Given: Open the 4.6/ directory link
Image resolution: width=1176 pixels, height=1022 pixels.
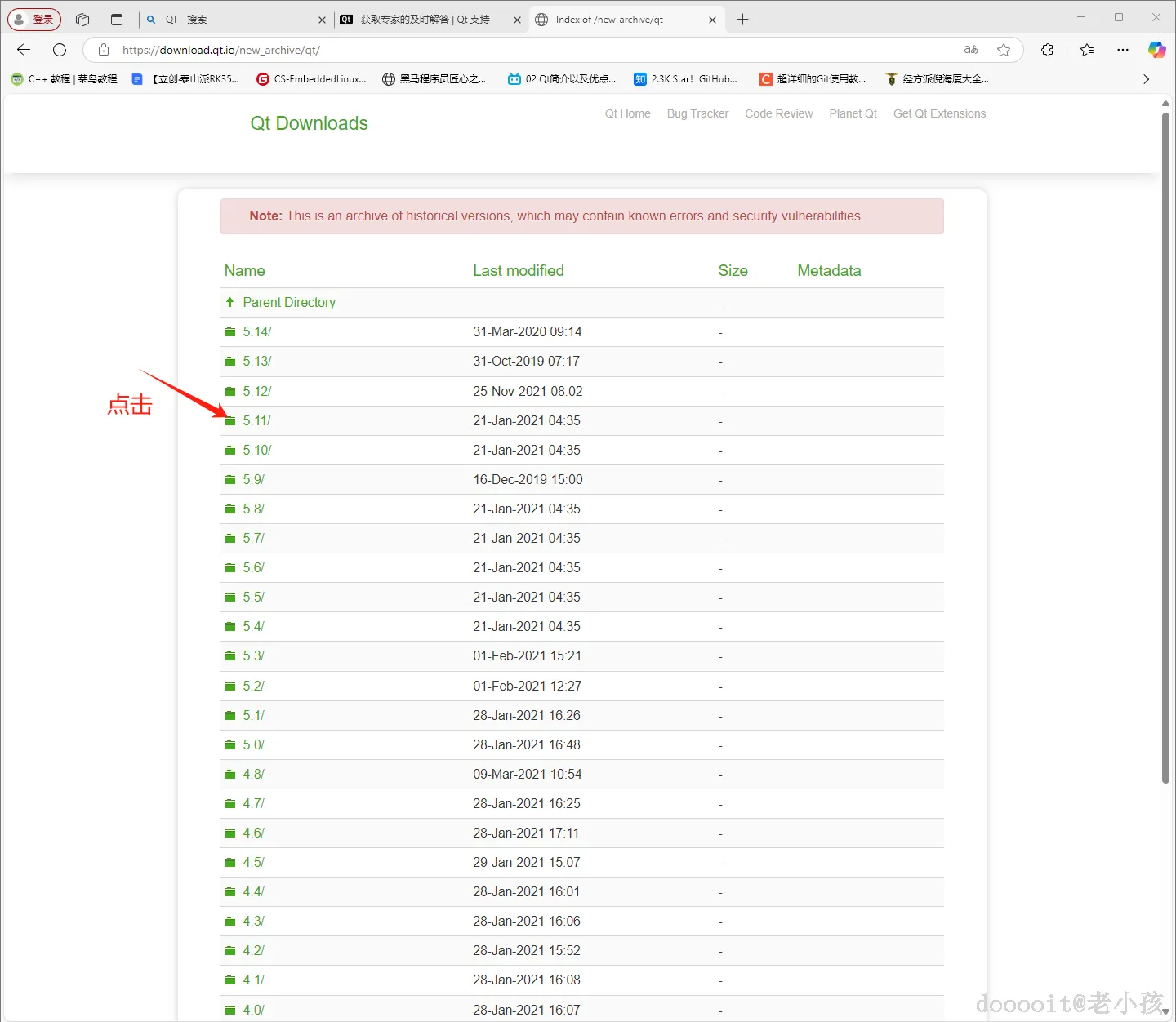Looking at the screenshot, I should (253, 833).
